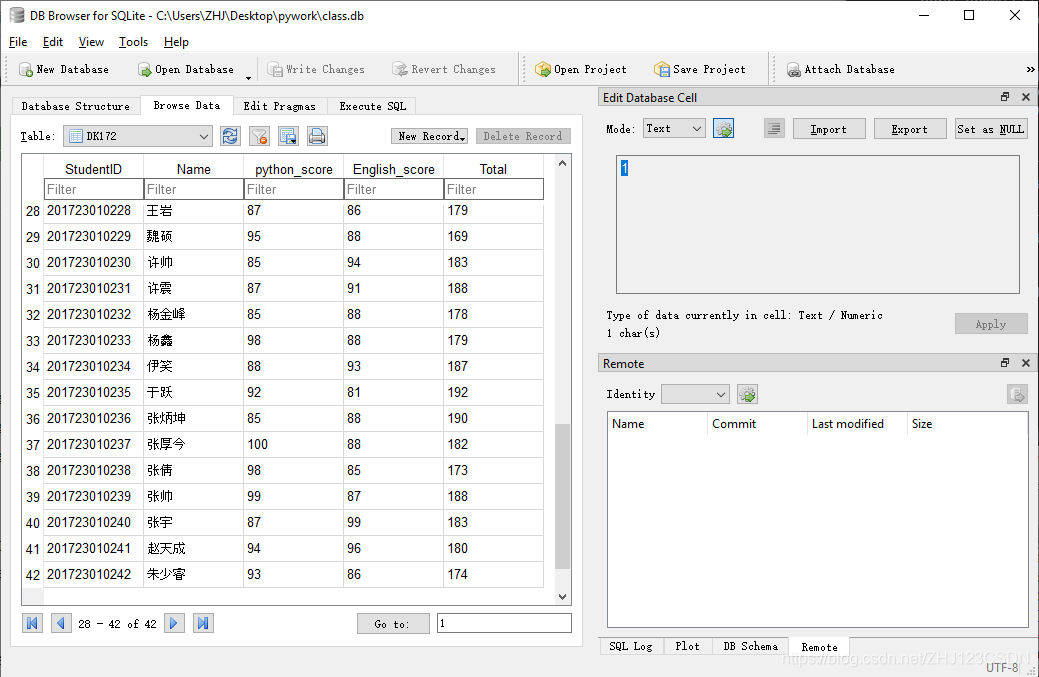Click the Set as NULL button
This screenshot has width=1039, height=677.
tap(991, 129)
